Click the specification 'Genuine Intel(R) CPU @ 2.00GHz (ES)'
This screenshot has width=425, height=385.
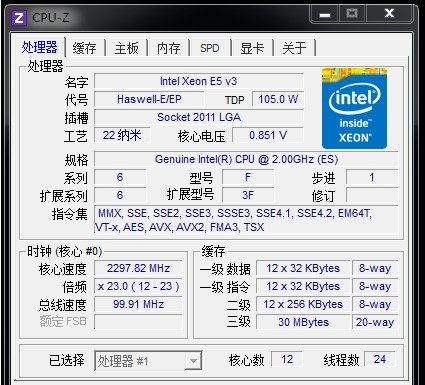[x=246, y=159]
